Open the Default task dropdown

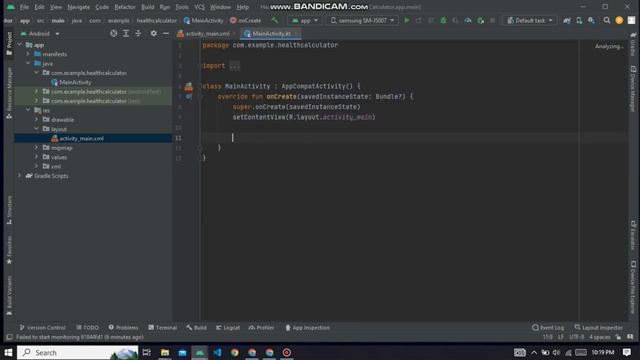tap(529, 20)
